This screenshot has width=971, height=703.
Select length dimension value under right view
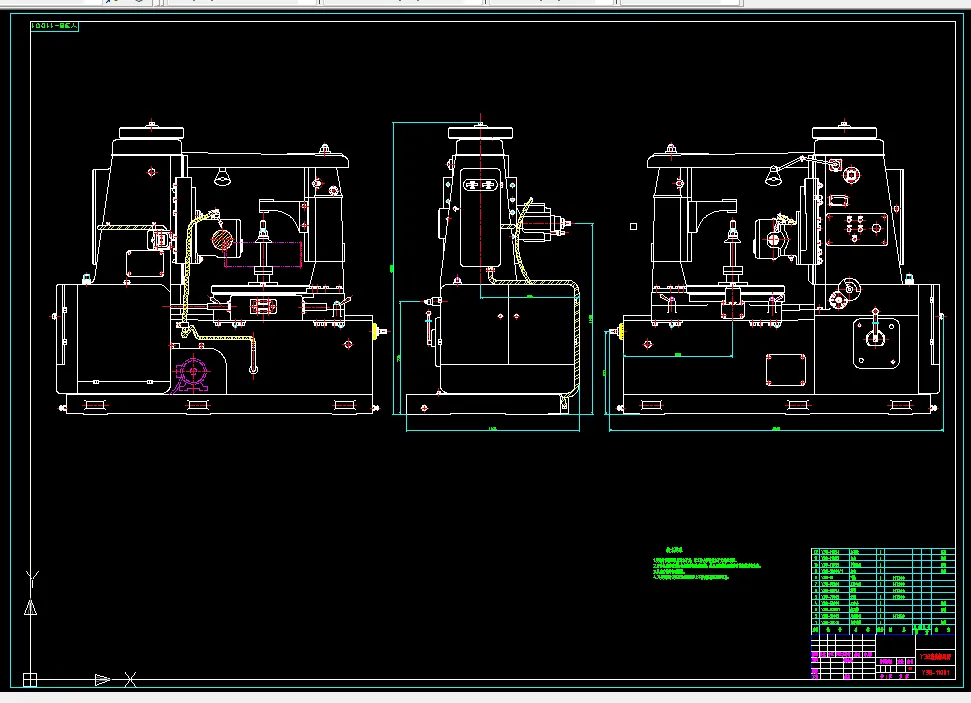(776, 429)
